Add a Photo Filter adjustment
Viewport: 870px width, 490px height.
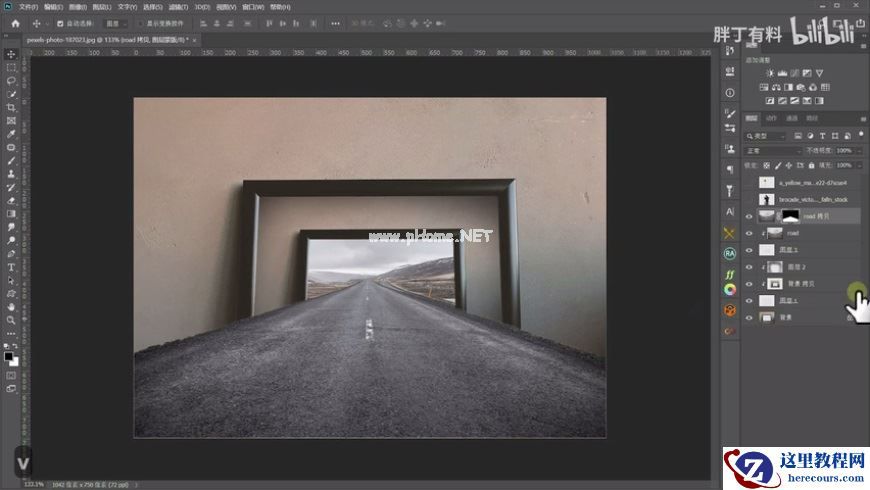[801, 87]
